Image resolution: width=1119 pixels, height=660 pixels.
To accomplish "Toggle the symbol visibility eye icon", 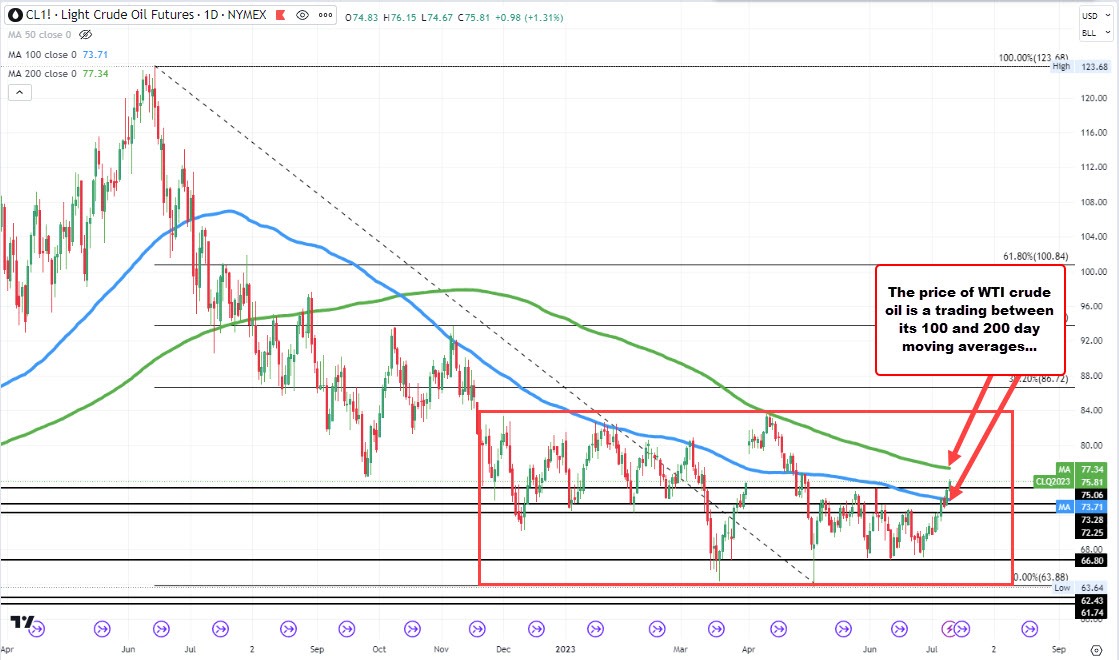I will point(303,15).
